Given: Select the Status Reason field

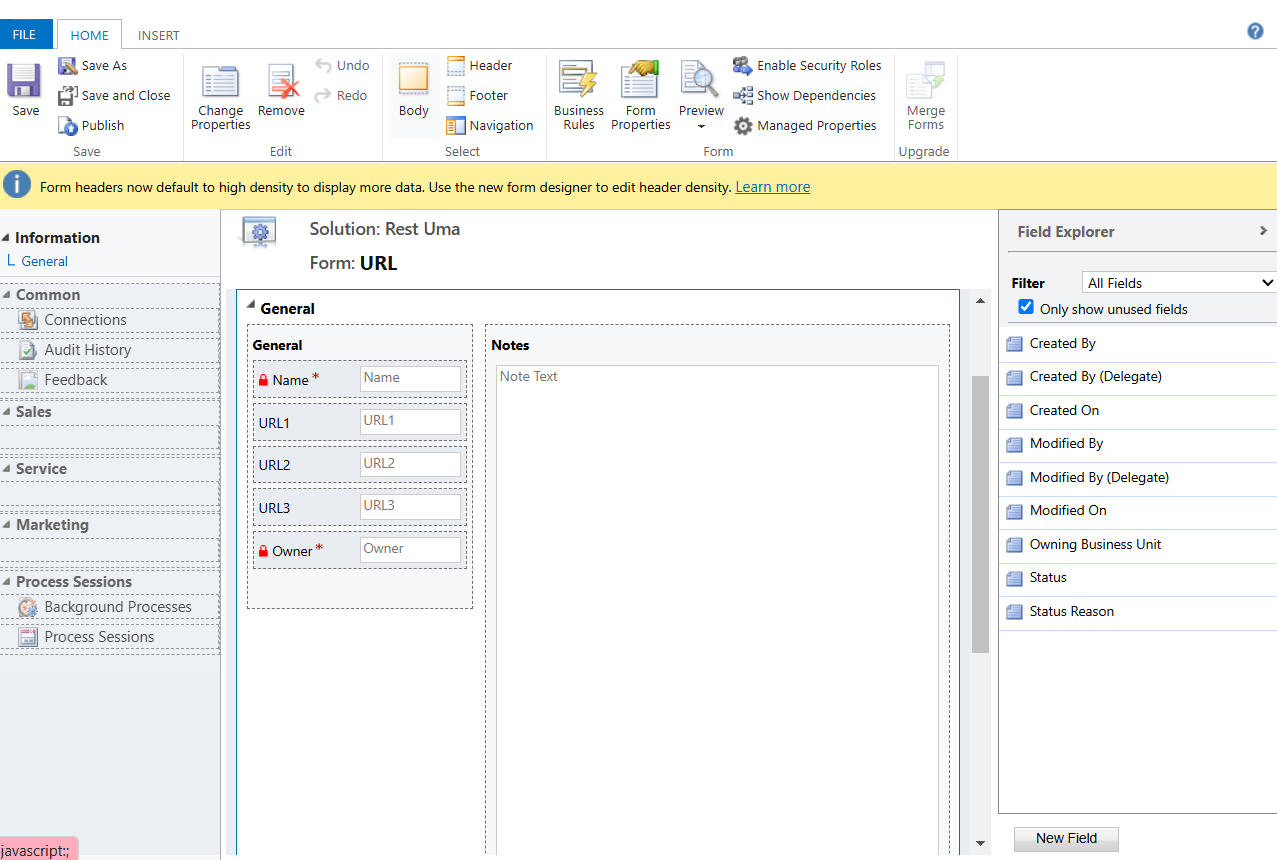Looking at the screenshot, I should (1138, 612).
